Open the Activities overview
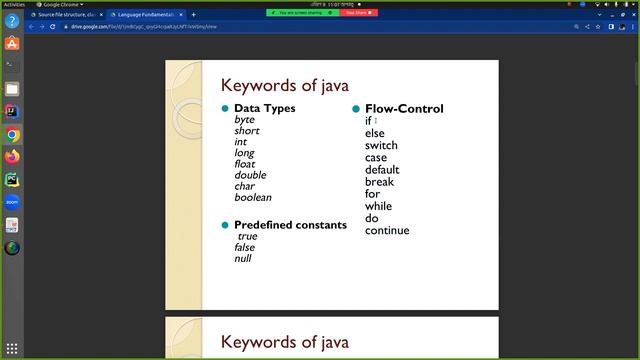 pyautogui.click(x=14, y=4)
